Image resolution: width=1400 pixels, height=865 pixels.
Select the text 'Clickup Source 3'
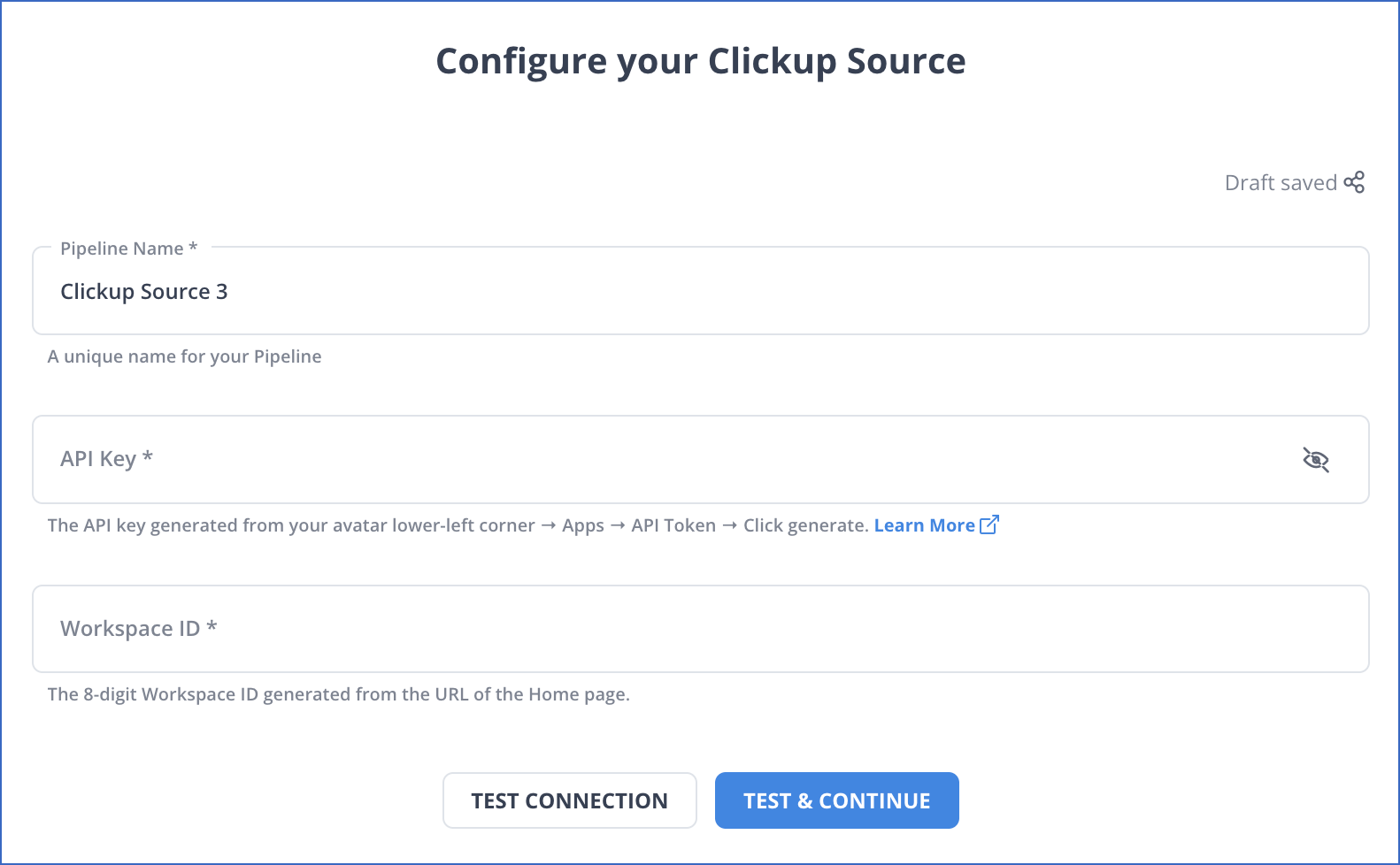click(x=143, y=291)
